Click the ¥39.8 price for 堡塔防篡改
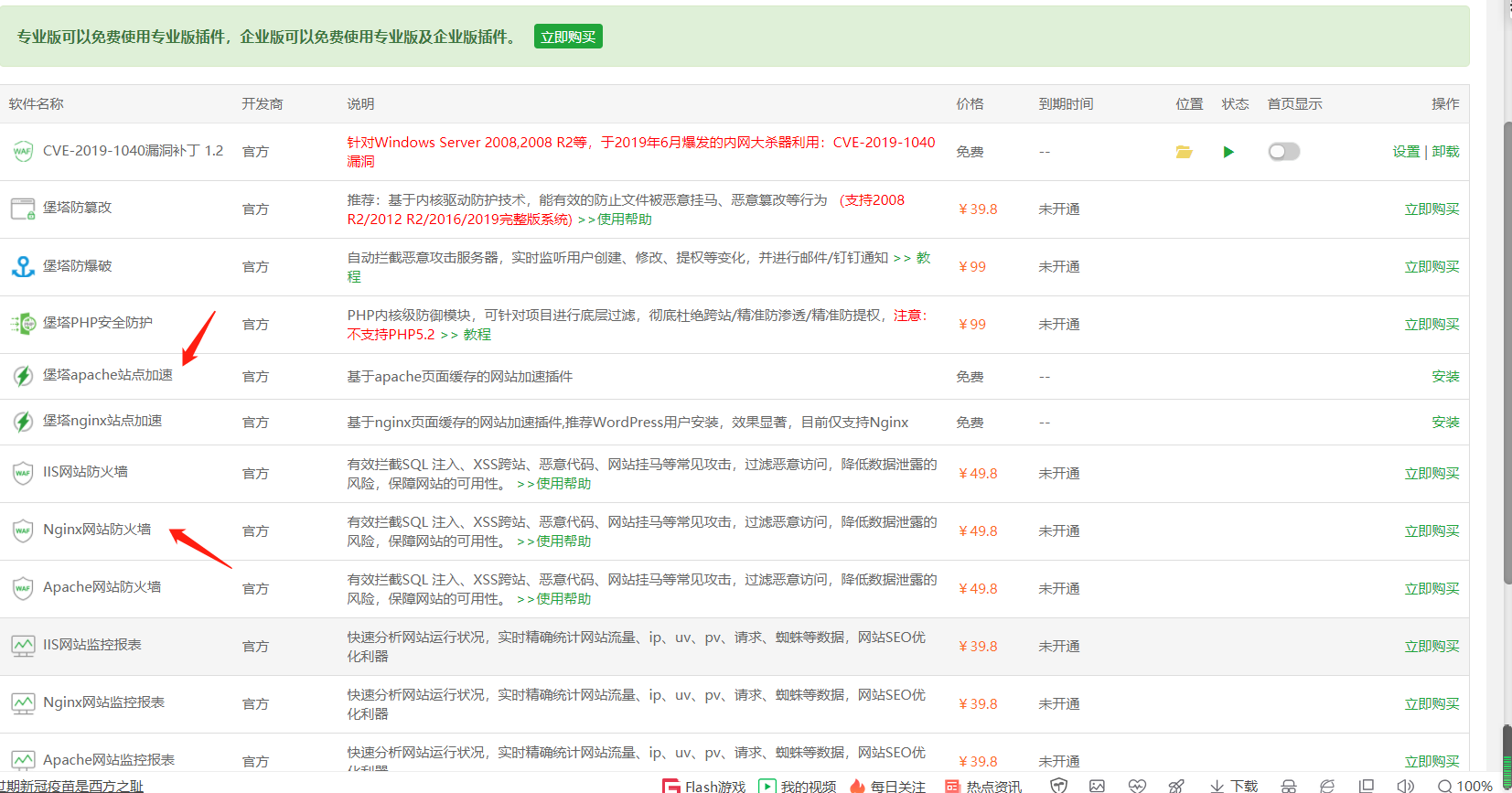 tap(978, 209)
